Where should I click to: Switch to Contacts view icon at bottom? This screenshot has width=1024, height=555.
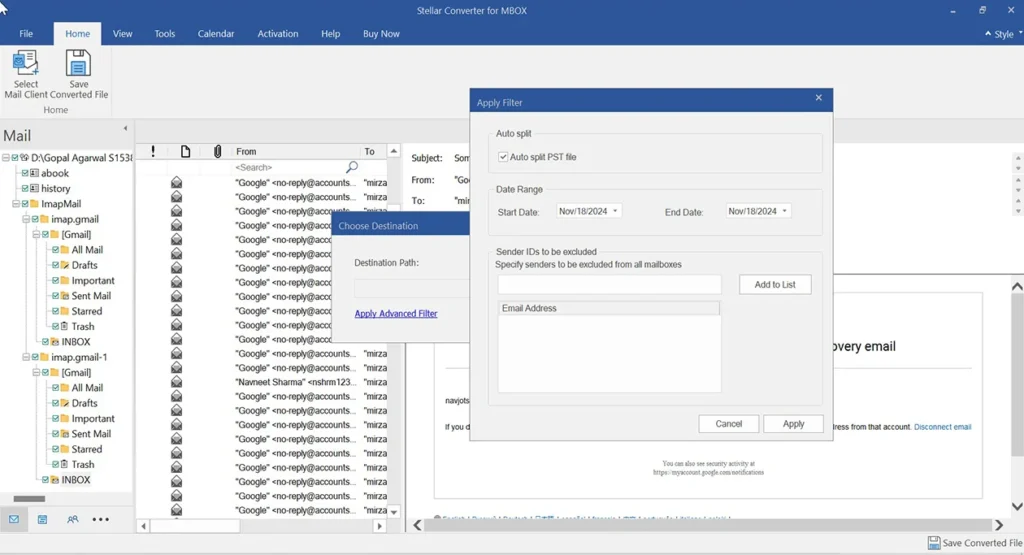click(x=72, y=520)
